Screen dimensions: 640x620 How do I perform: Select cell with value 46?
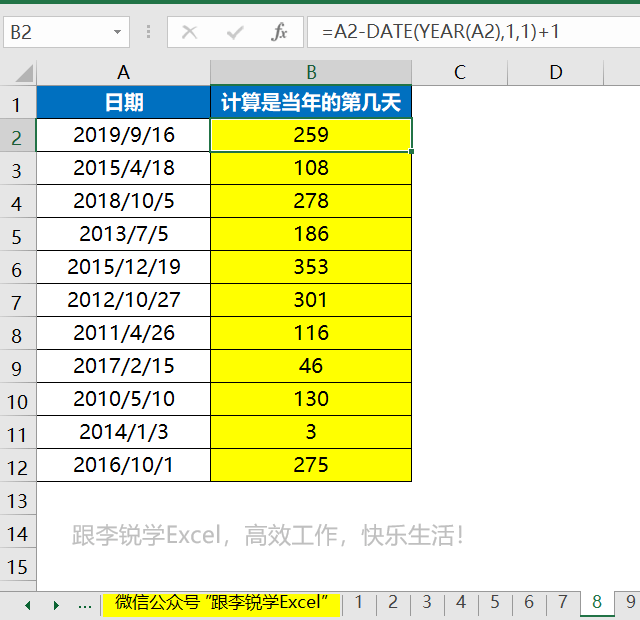point(311,366)
